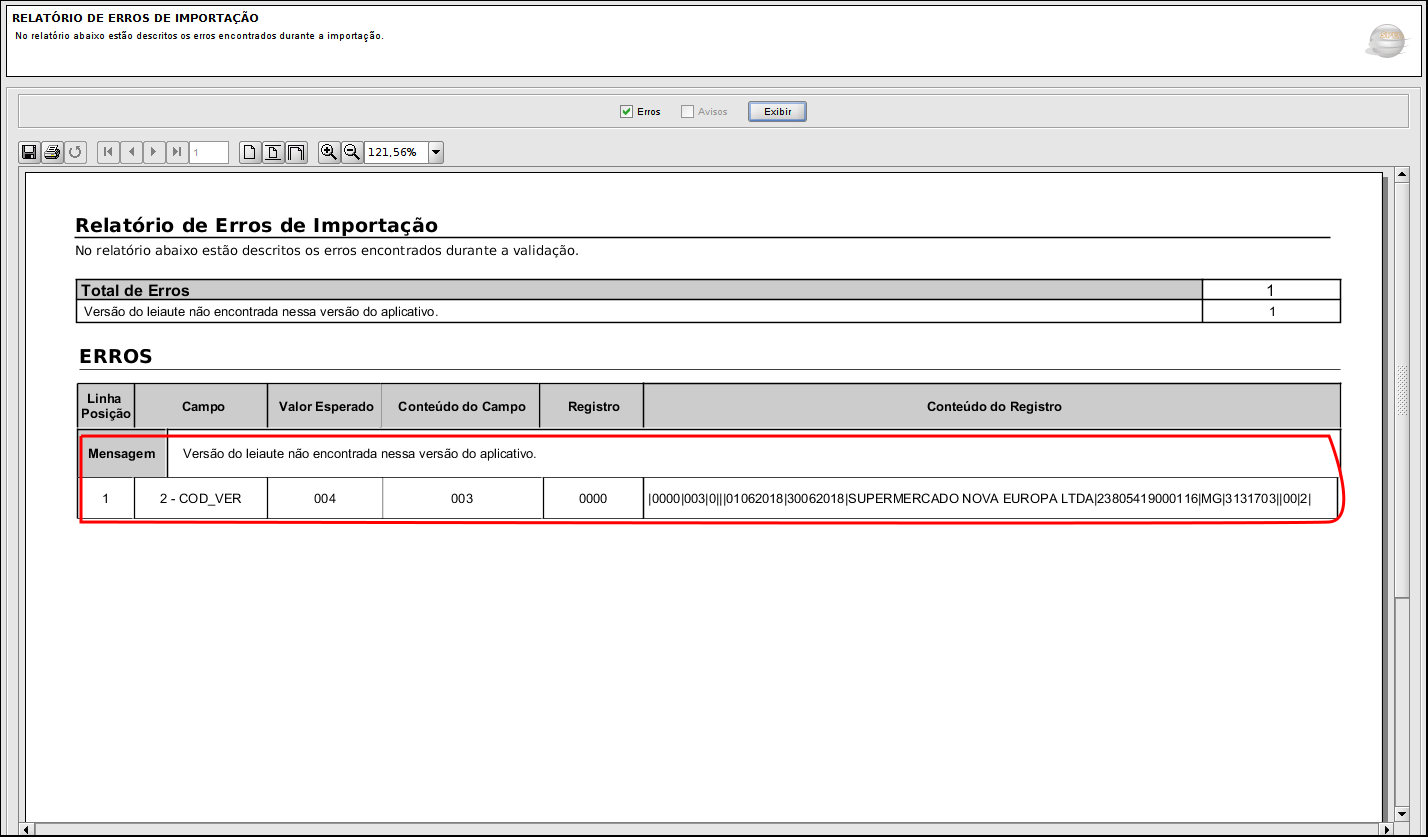Click the zoom out magnifier

[x=352, y=152]
